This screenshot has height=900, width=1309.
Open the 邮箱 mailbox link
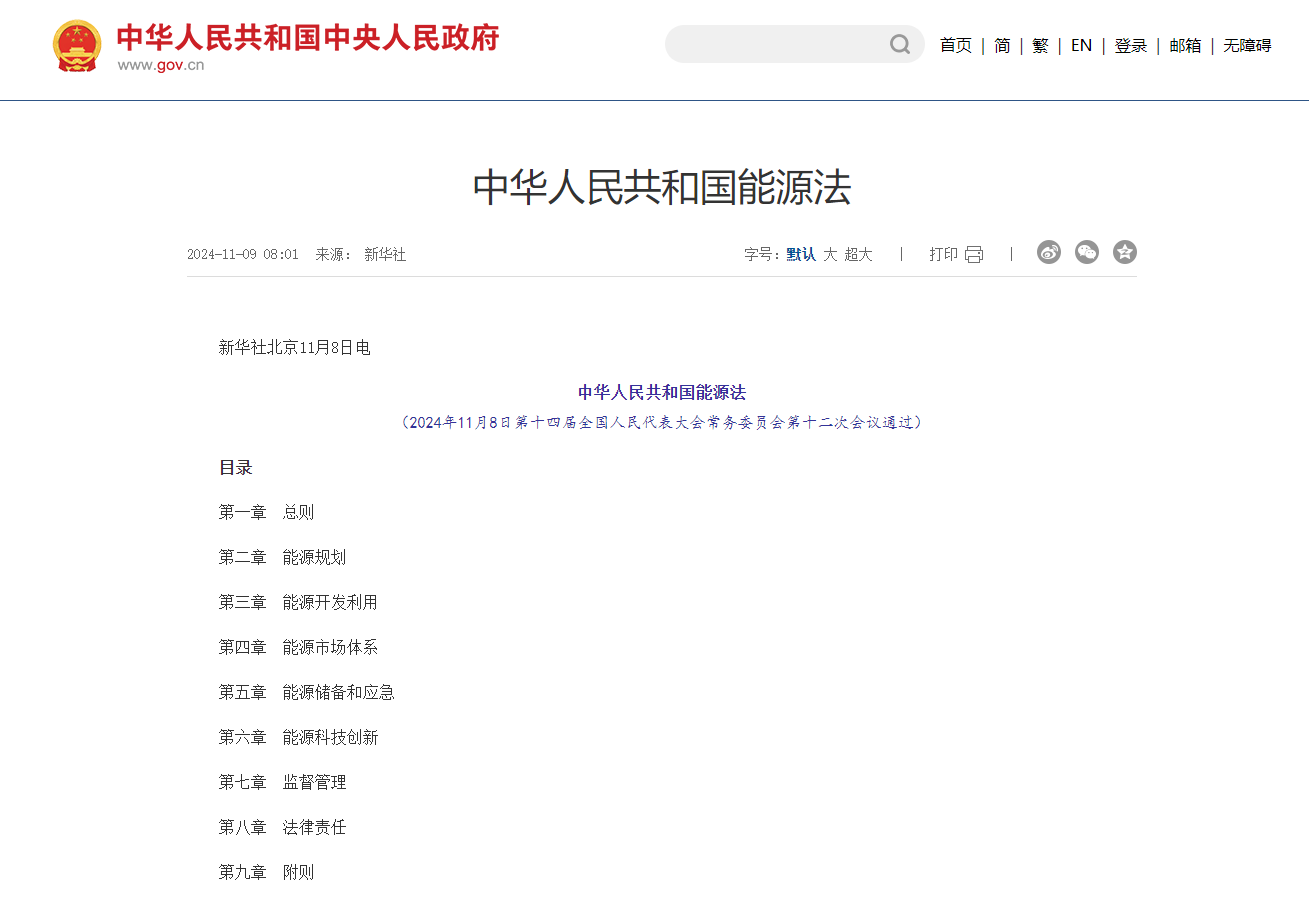[x=1185, y=45]
